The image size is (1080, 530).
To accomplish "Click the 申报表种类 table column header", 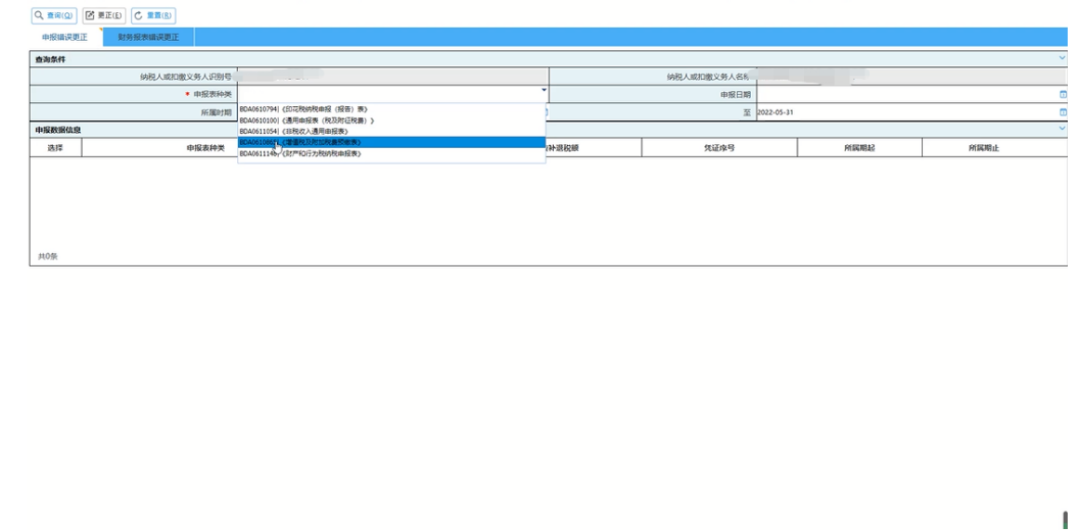I will pyautogui.click(x=205, y=147).
